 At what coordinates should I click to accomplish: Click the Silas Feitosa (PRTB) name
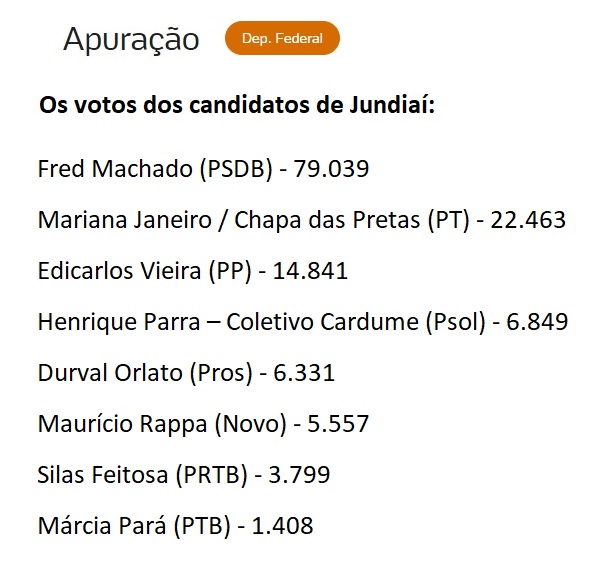pos(143,475)
